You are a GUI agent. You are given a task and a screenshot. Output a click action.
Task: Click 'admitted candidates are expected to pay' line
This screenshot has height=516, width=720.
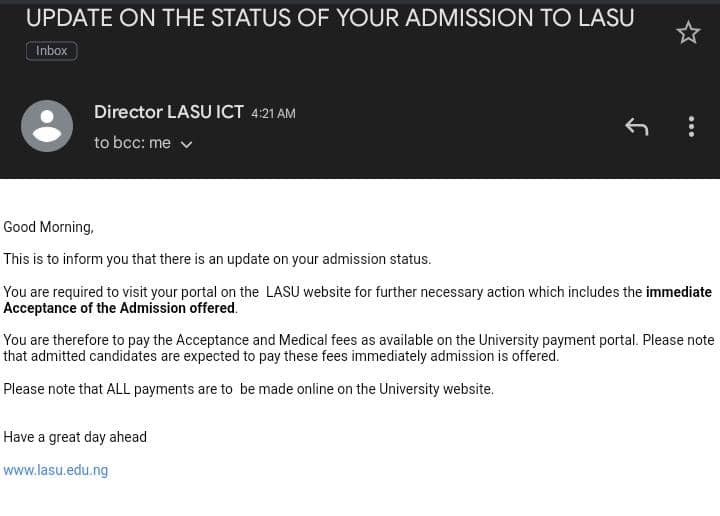click(281, 356)
